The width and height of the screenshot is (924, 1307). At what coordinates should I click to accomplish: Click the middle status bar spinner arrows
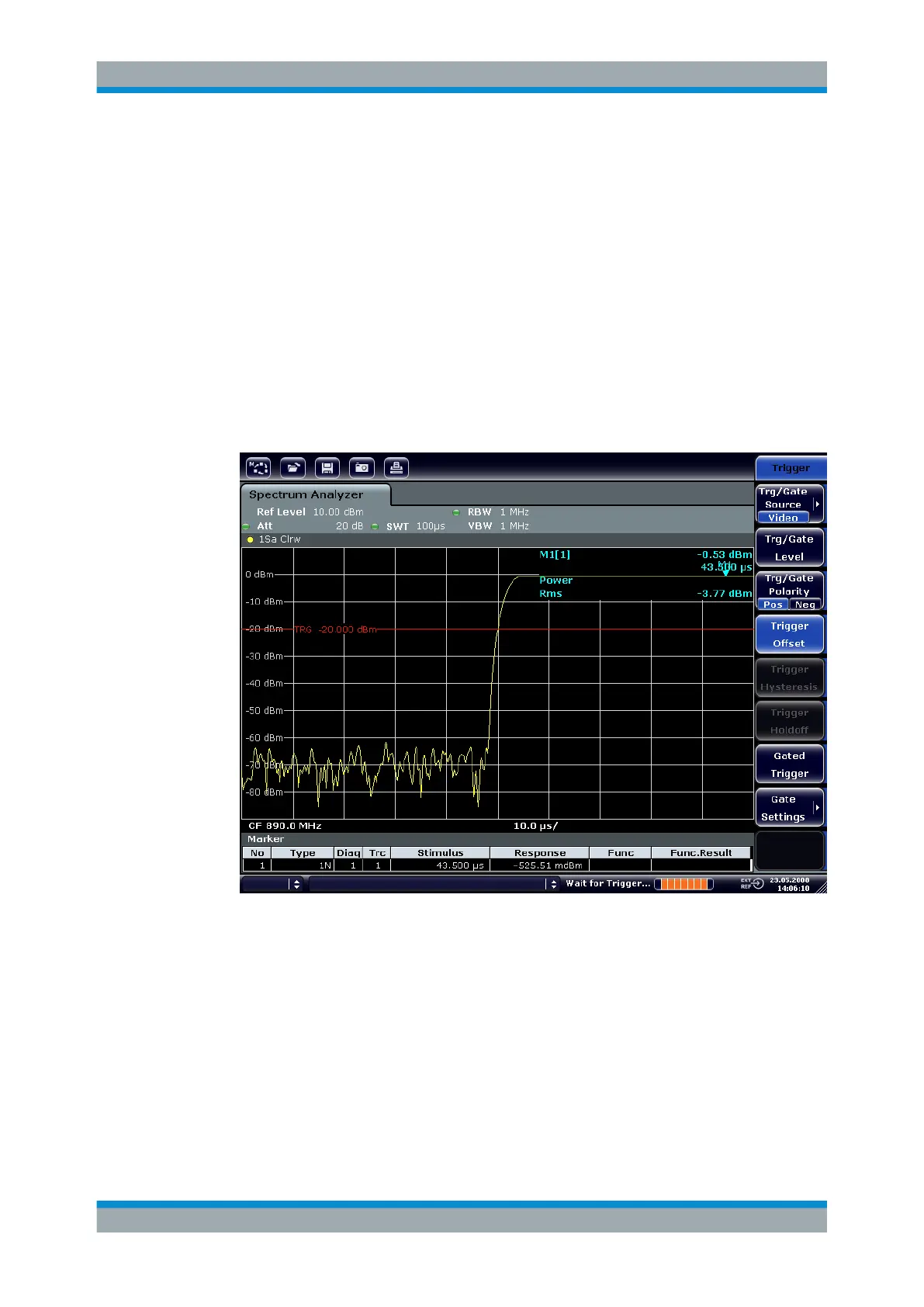(x=553, y=884)
